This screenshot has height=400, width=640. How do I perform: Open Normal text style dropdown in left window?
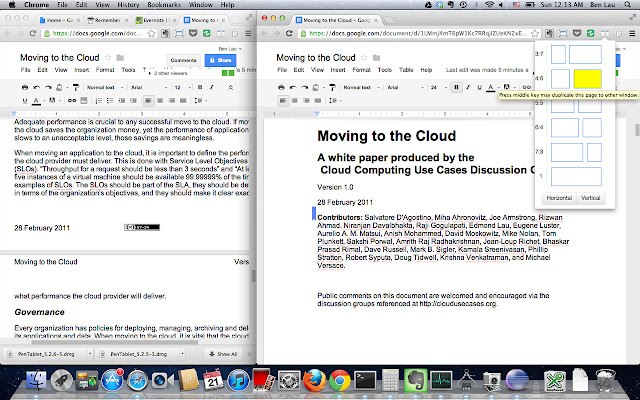pos(104,87)
